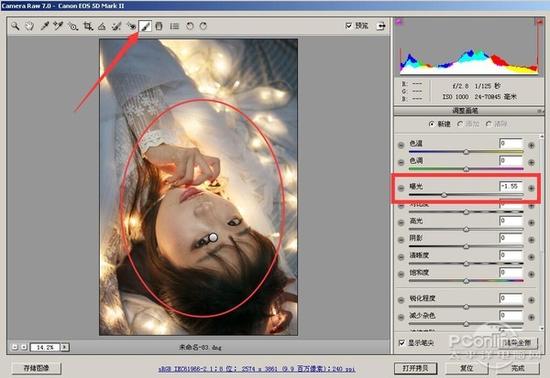Select the Hand tool
The width and height of the screenshot is (550, 378).
point(29,26)
